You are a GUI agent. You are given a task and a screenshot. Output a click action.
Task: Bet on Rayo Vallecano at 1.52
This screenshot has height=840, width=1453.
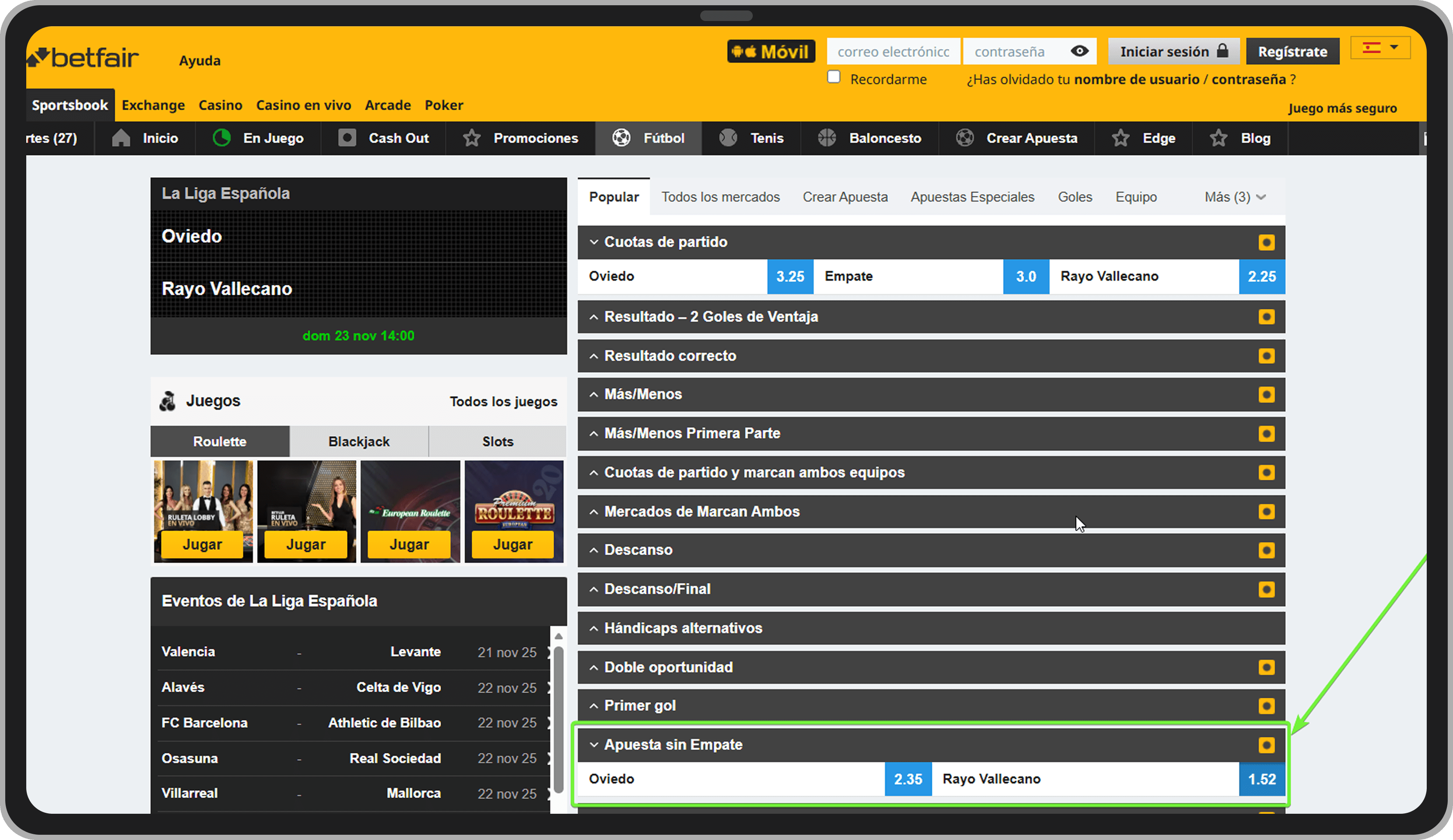coord(1262,780)
